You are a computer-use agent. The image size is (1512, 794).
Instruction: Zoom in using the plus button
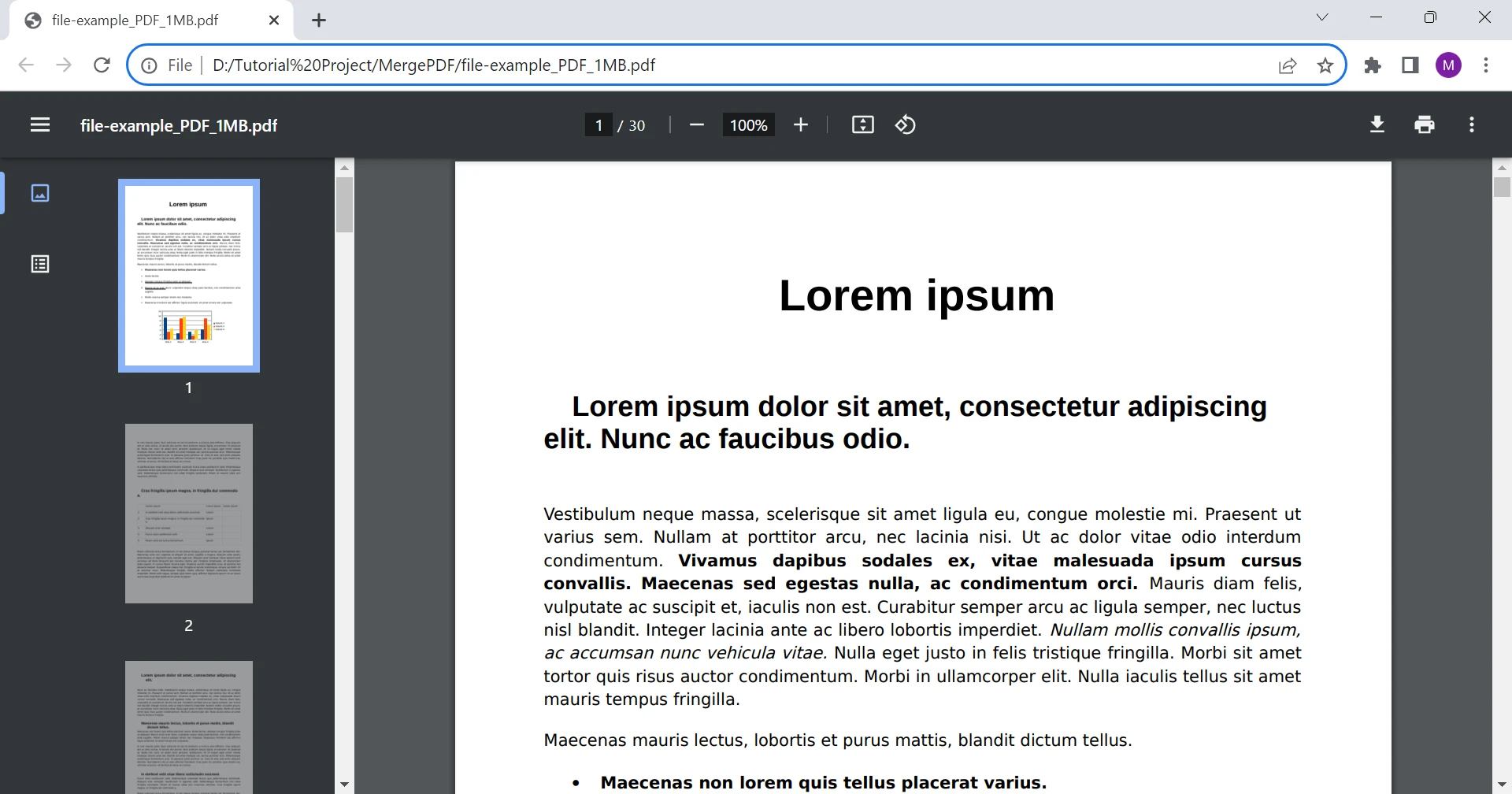tap(801, 125)
